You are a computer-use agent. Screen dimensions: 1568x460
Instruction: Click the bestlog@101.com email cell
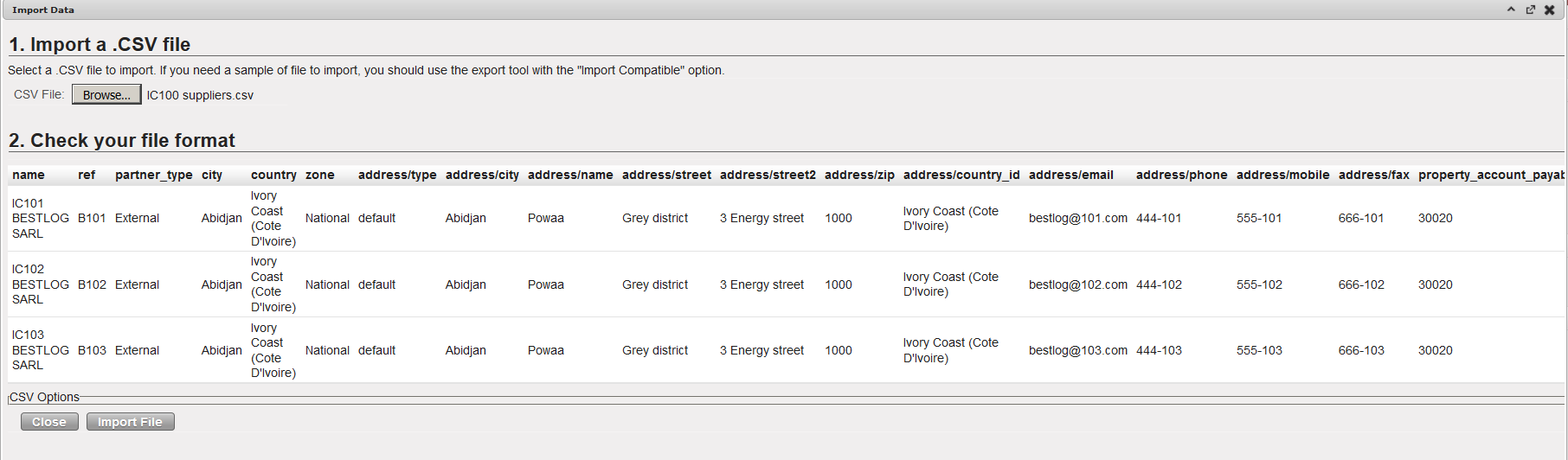pyautogui.click(x=1077, y=218)
